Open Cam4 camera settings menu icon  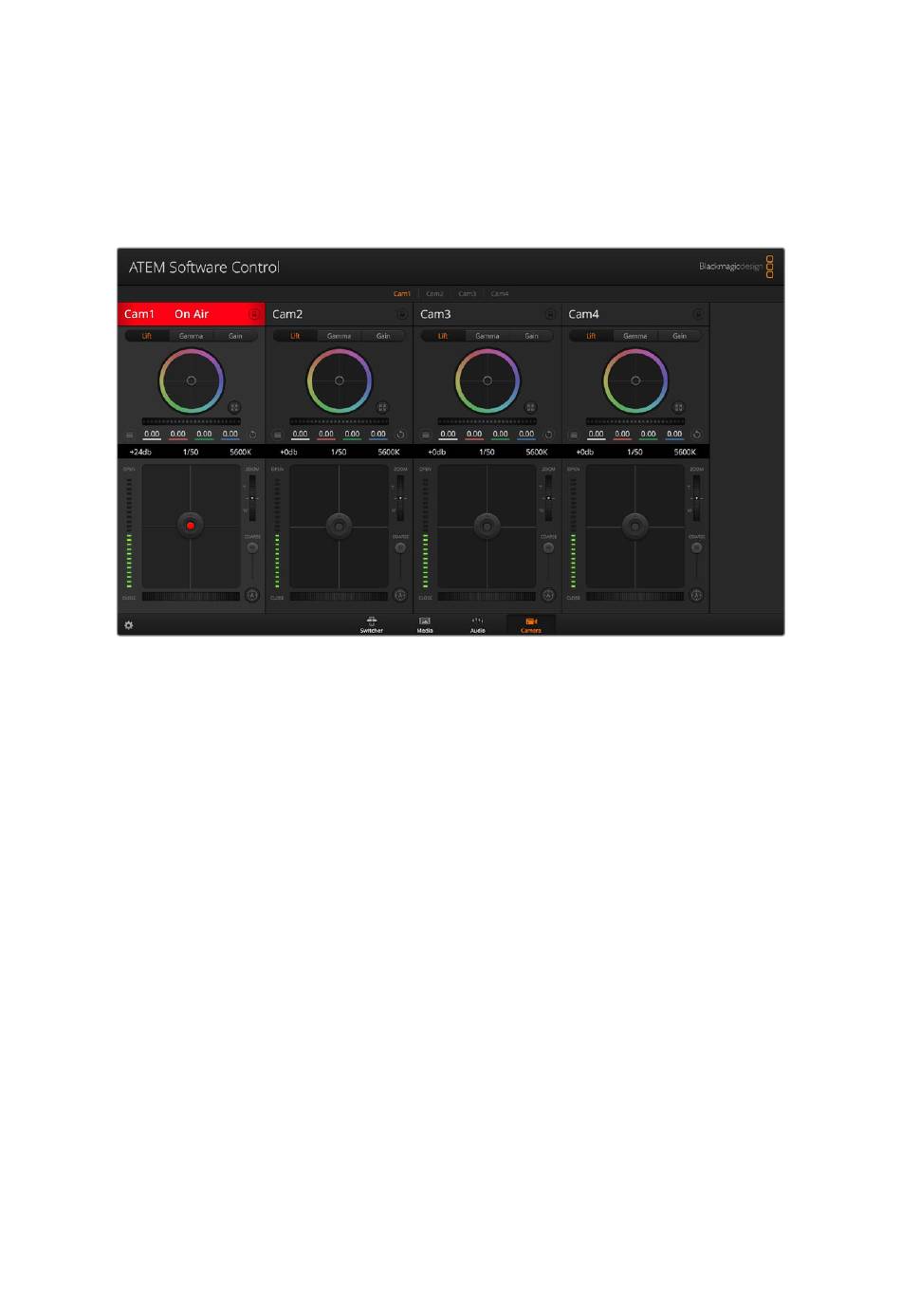coord(574,436)
